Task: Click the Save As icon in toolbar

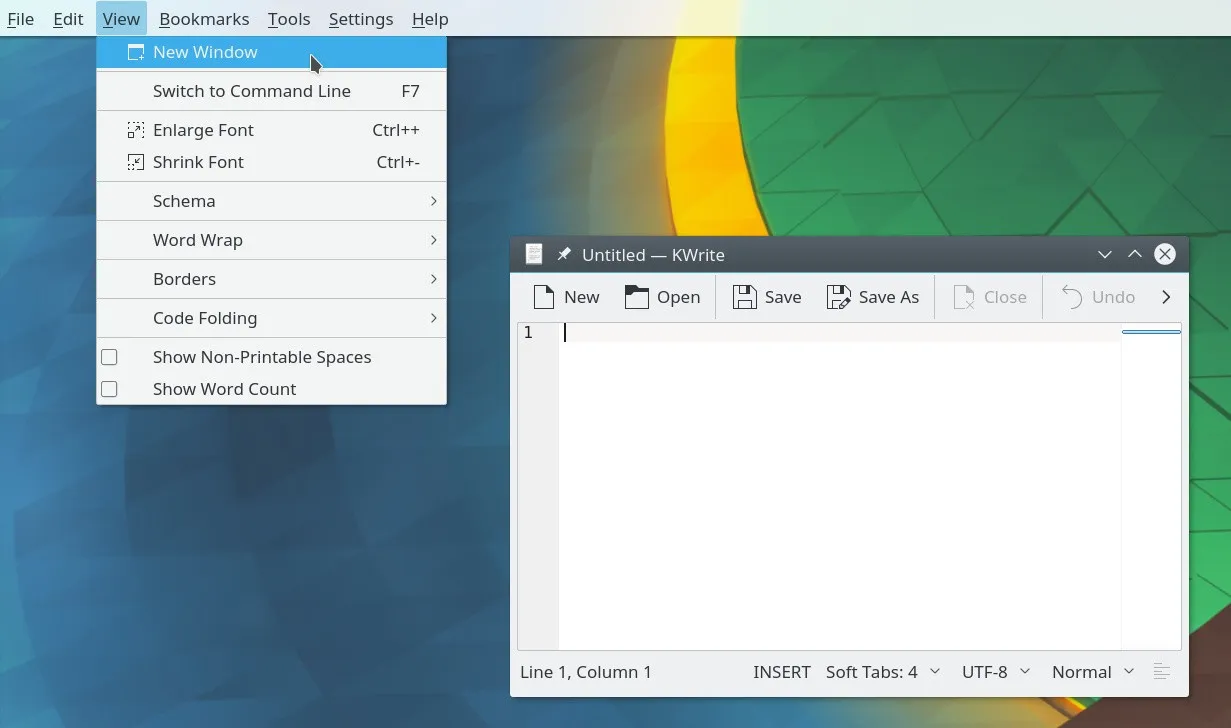Action: click(x=839, y=297)
